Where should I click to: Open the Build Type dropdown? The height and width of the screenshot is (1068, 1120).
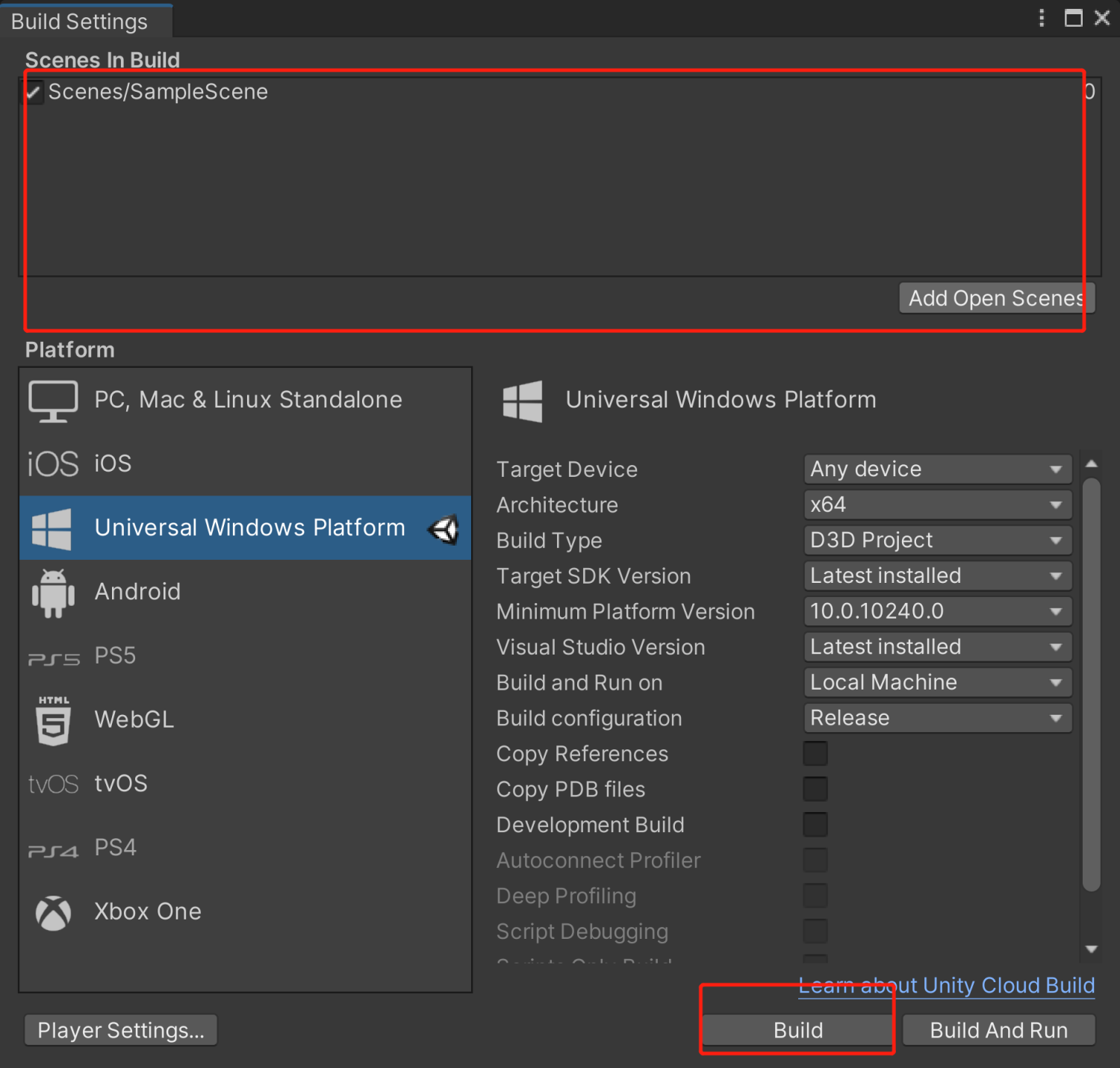click(x=938, y=540)
